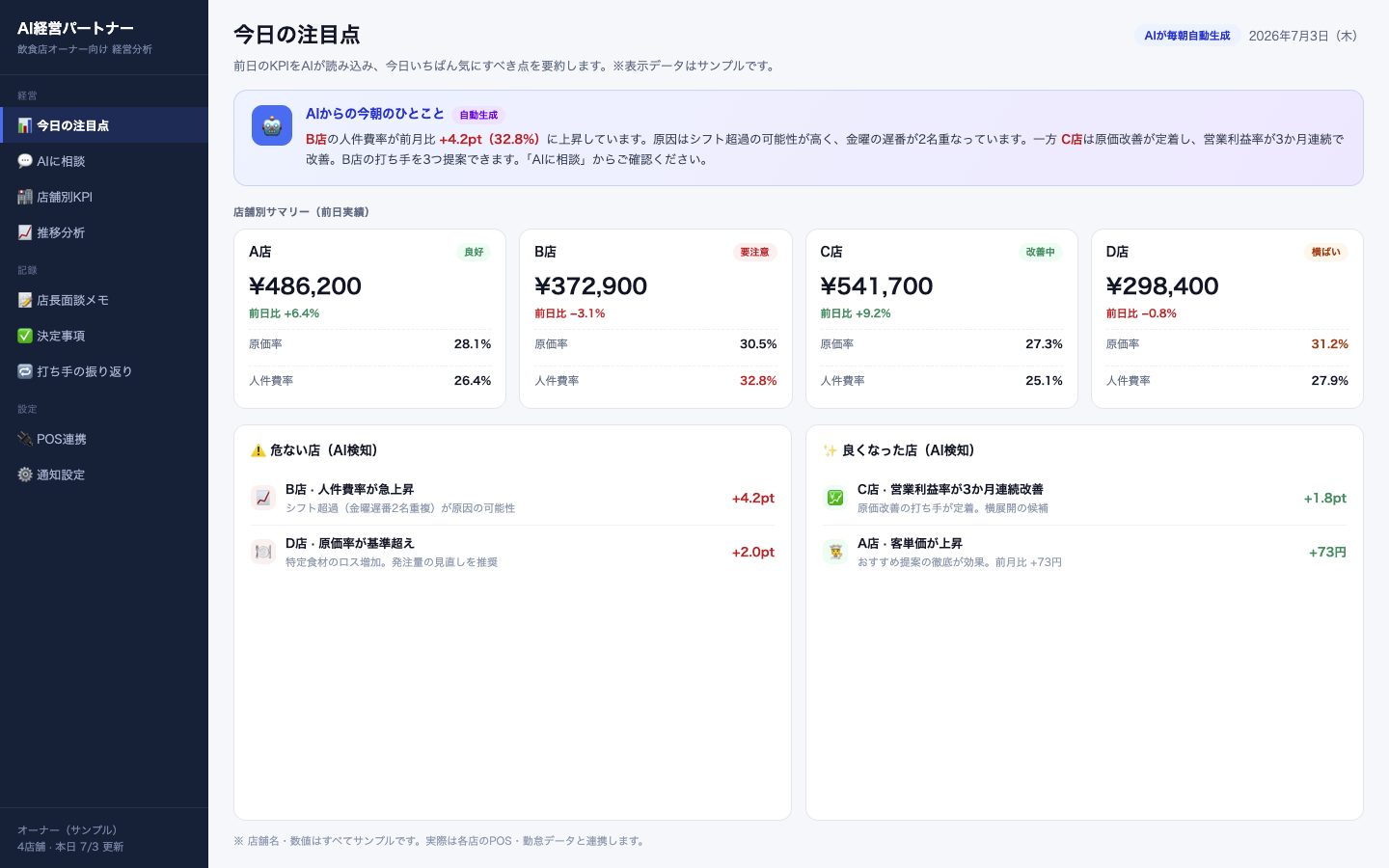Select the D店 原価率が基準超え alert row
The height and width of the screenshot is (868, 1389).
pyautogui.click(x=512, y=552)
